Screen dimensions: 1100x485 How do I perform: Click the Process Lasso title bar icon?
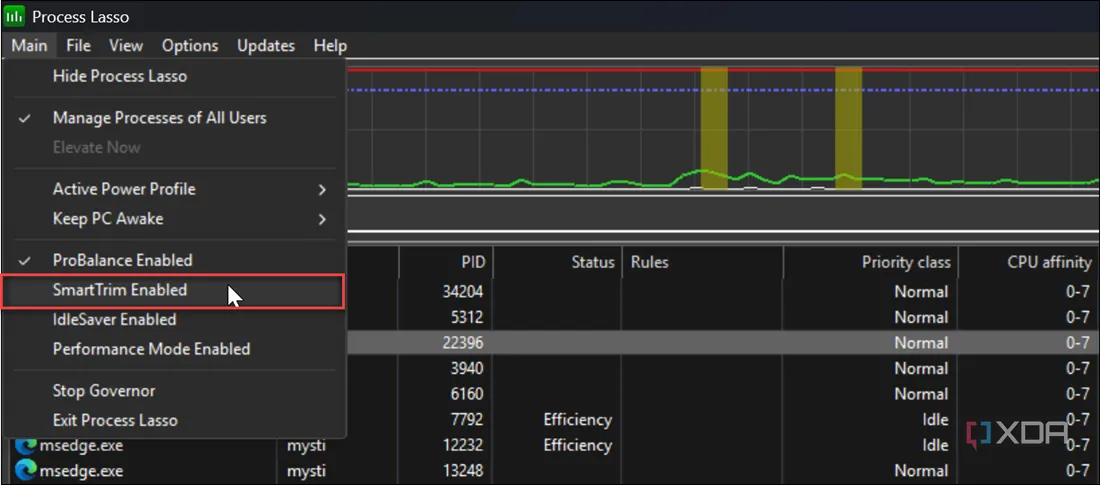(14, 15)
